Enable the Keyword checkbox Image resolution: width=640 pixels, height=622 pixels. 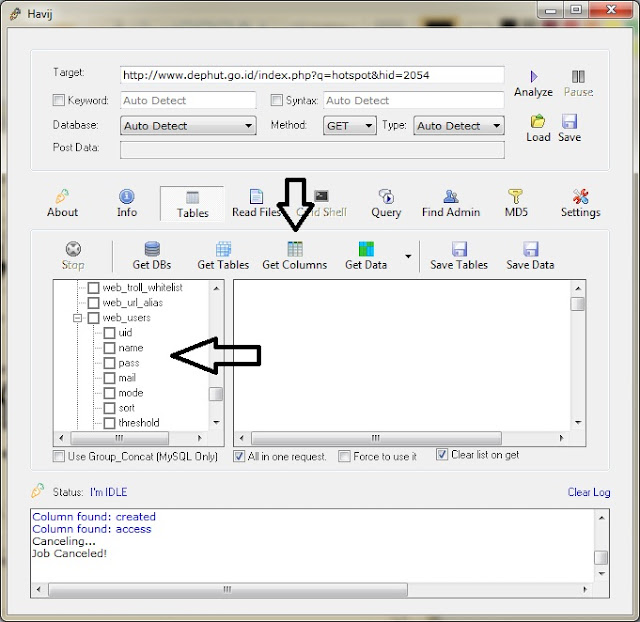pos(59,100)
